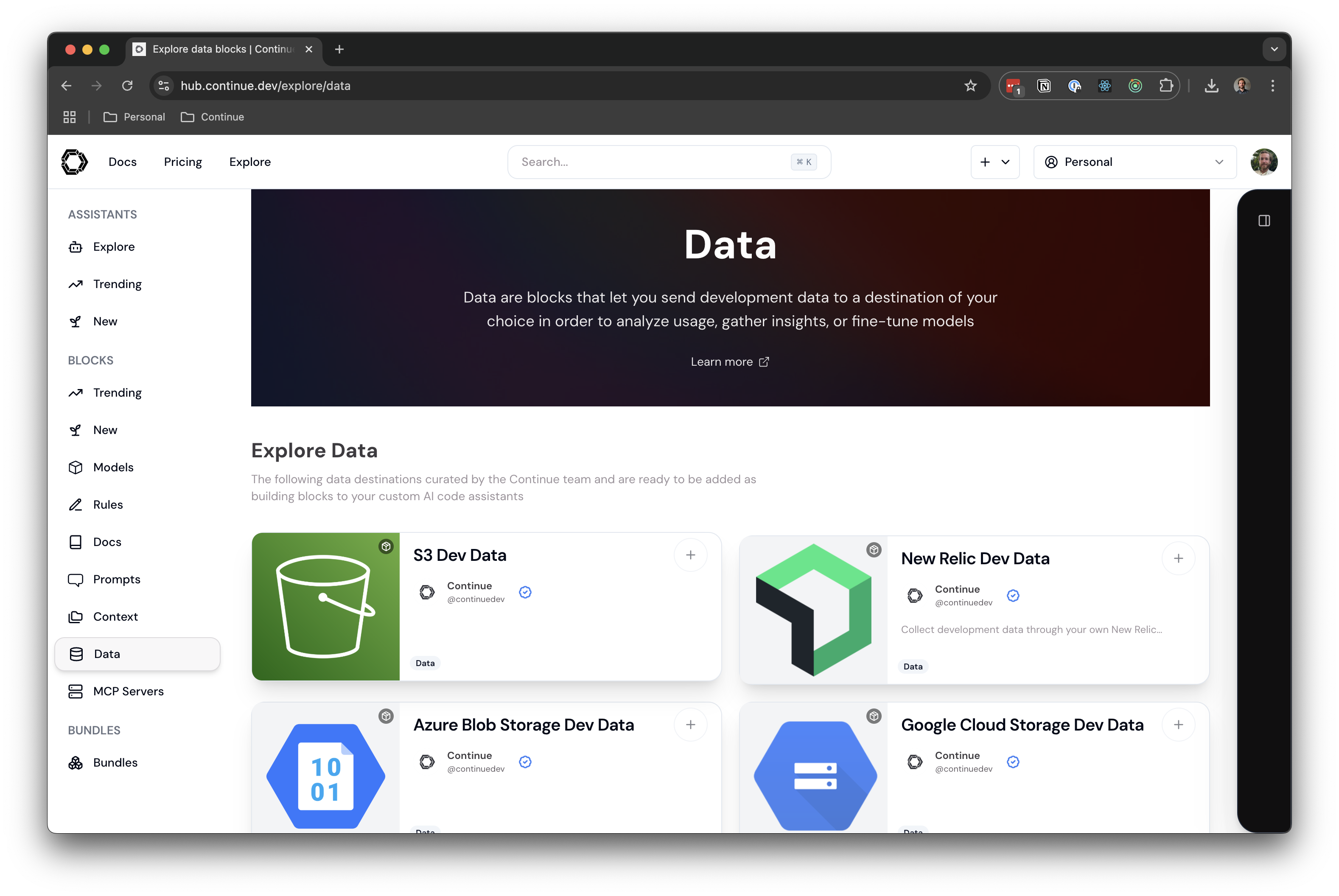Select New under Blocks
The height and width of the screenshot is (896, 1339).
pos(104,430)
